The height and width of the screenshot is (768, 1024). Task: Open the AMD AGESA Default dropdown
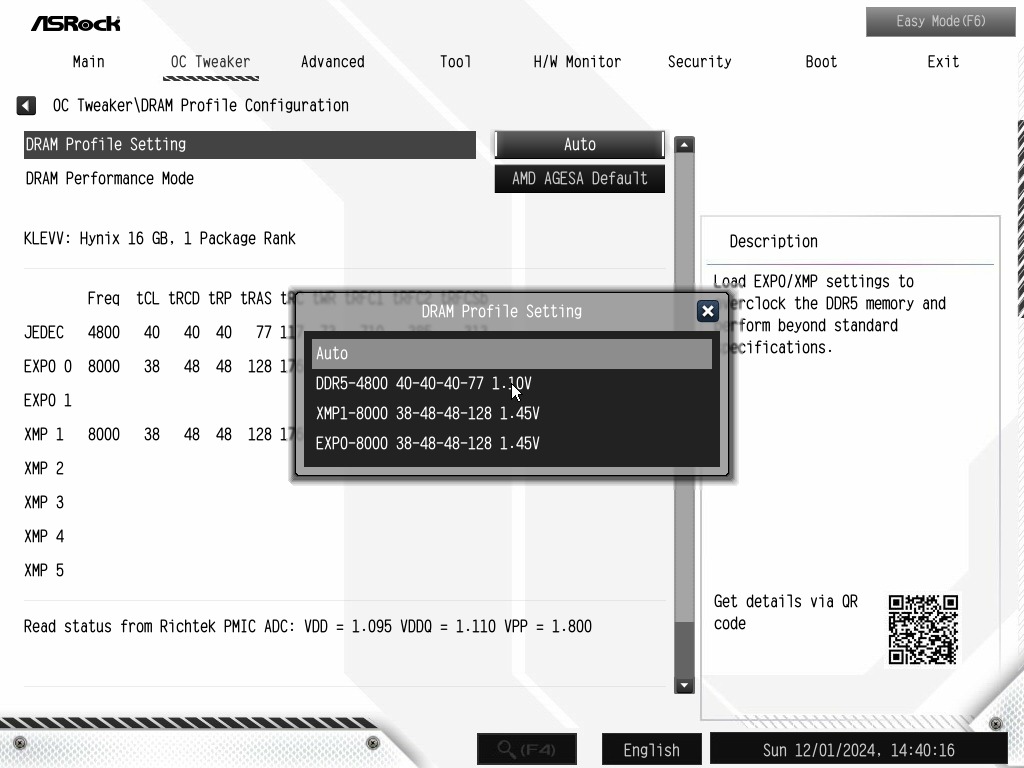point(579,178)
